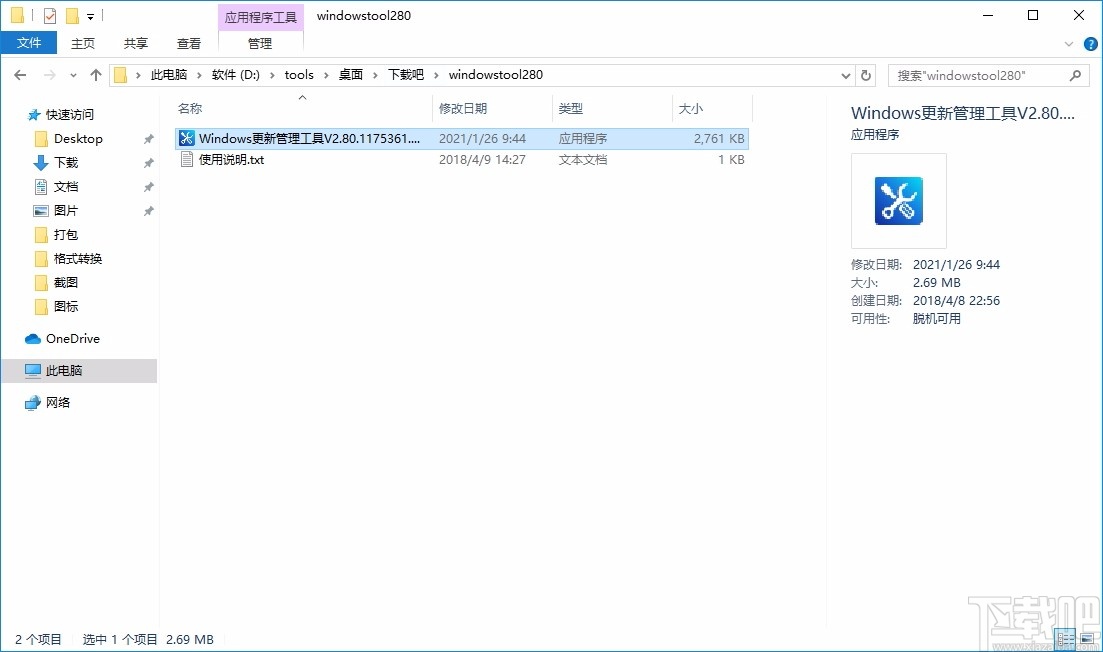Switch to the 主页 ribbon tab
This screenshot has width=1103, height=652.
tap(83, 43)
